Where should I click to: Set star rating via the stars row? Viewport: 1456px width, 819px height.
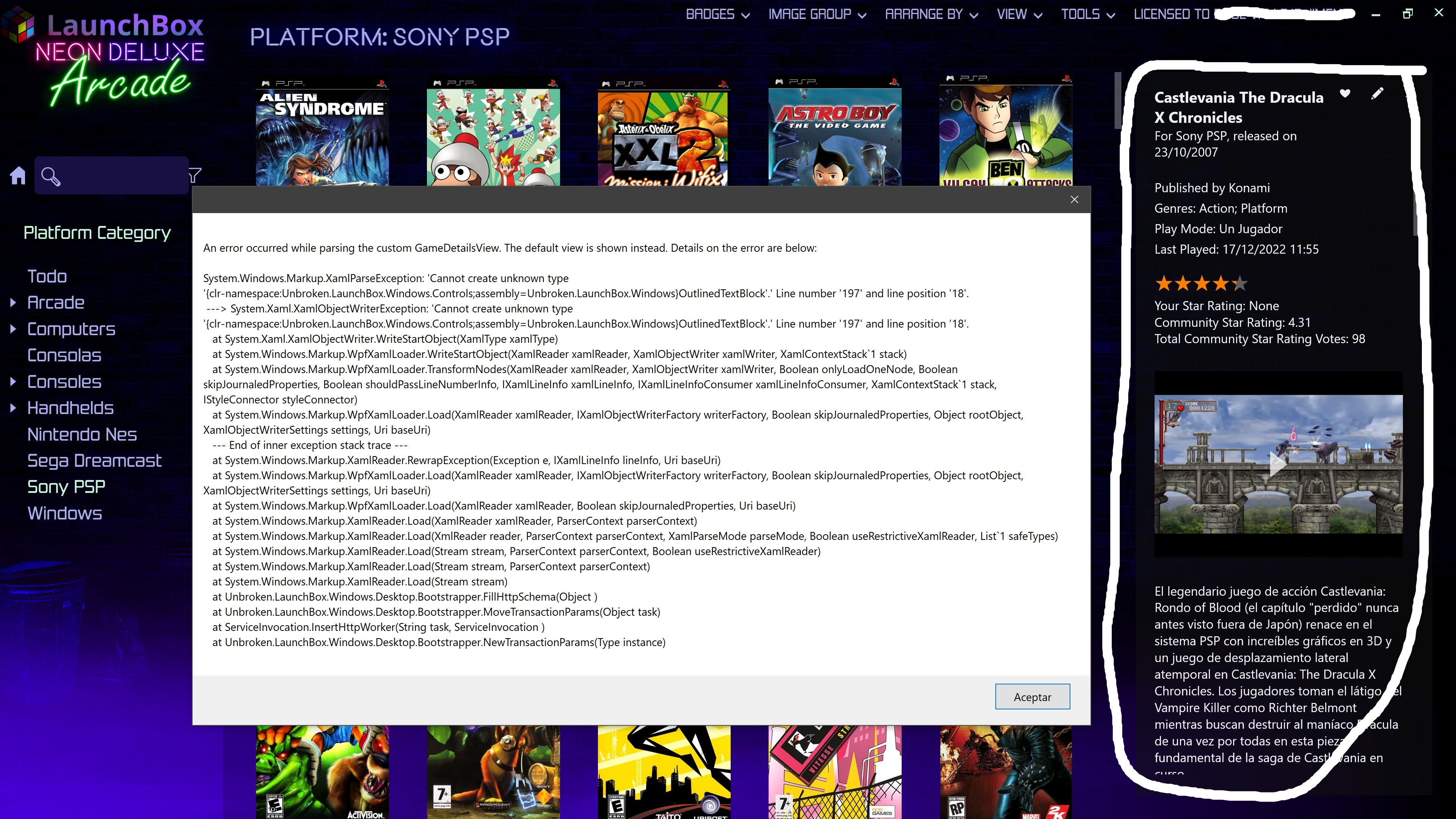(1200, 283)
